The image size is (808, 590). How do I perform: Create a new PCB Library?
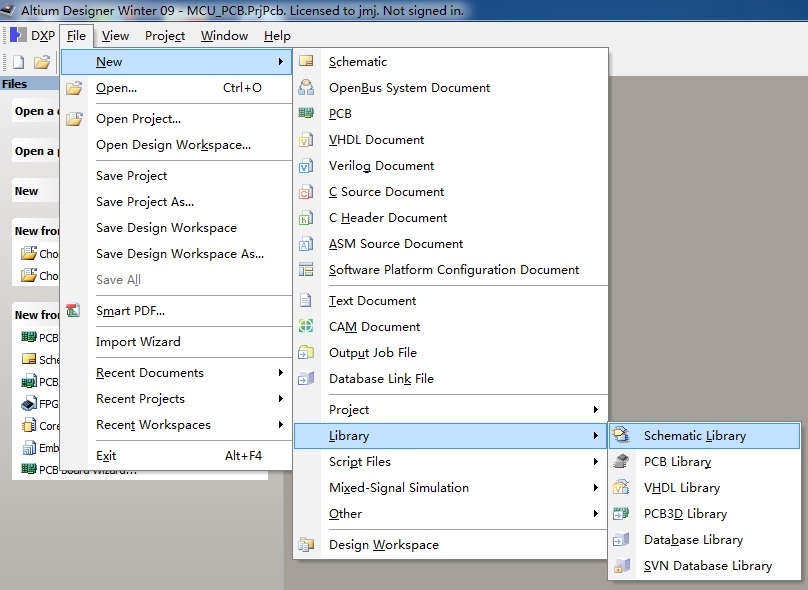[x=704, y=461]
